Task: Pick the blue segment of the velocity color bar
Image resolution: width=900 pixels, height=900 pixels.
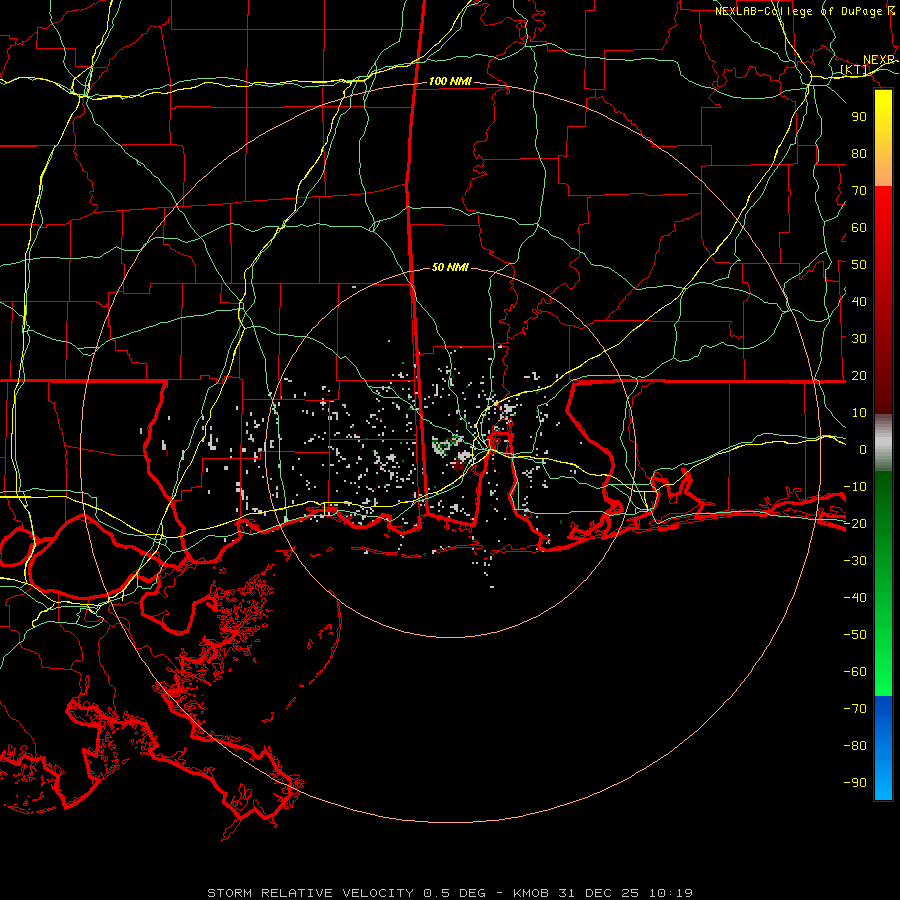Action: click(883, 748)
